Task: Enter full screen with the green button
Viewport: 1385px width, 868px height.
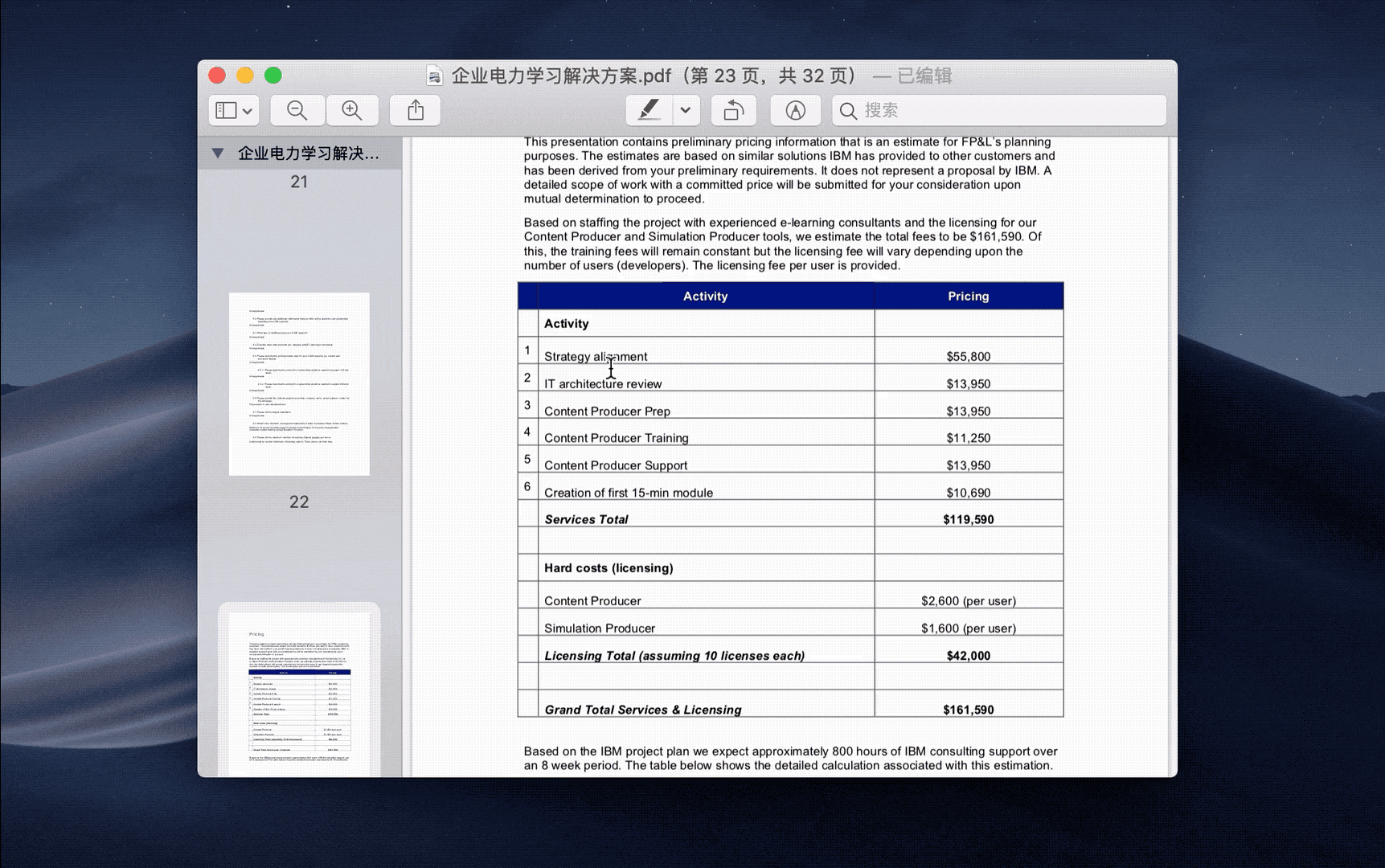Action: 273,76
